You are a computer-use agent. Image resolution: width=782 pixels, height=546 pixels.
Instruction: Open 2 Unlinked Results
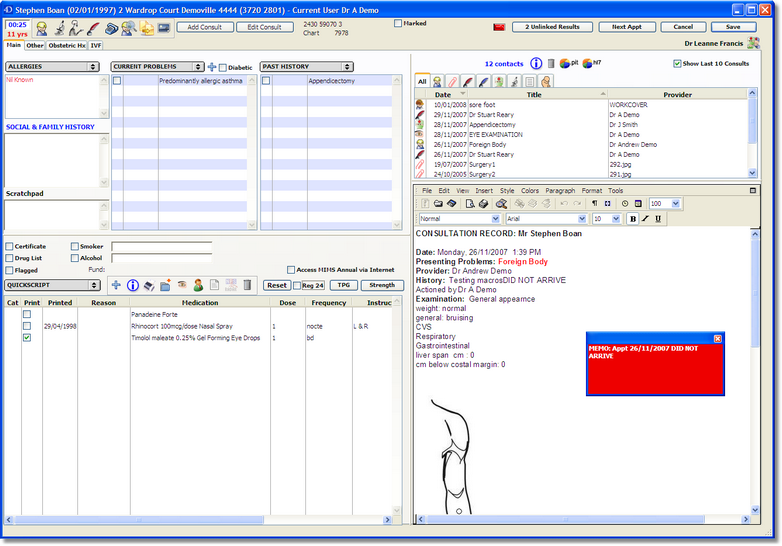pyautogui.click(x=552, y=27)
